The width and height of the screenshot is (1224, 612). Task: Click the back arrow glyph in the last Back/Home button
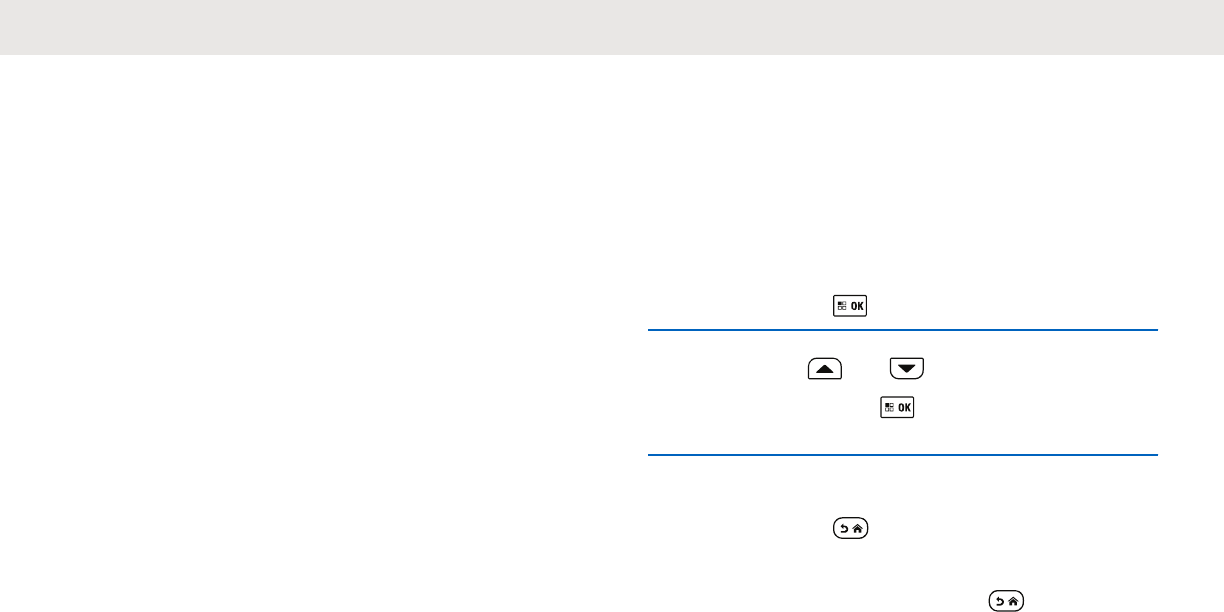tap(1000, 601)
